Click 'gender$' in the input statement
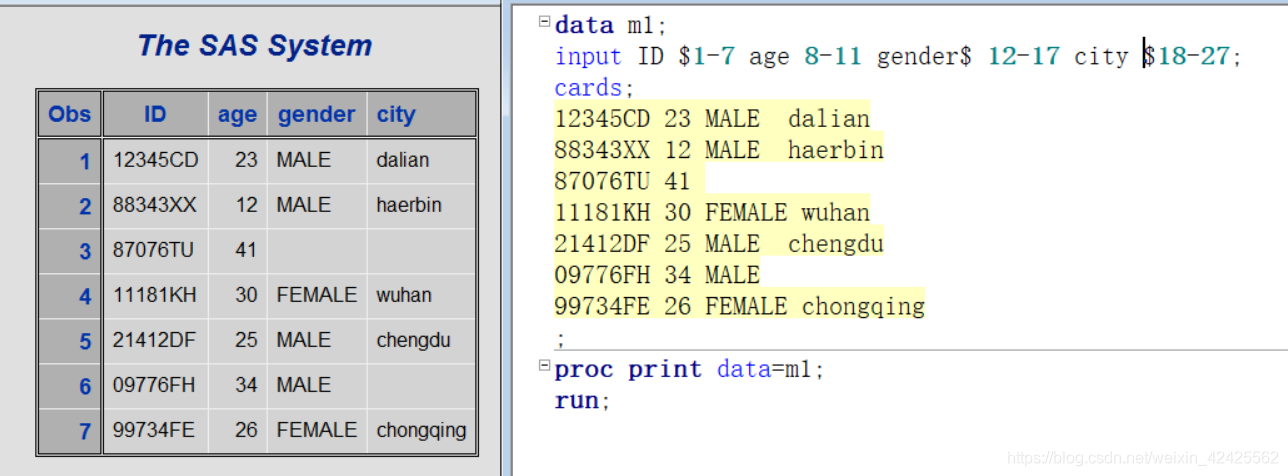The image size is (1288, 476). coord(924,57)
